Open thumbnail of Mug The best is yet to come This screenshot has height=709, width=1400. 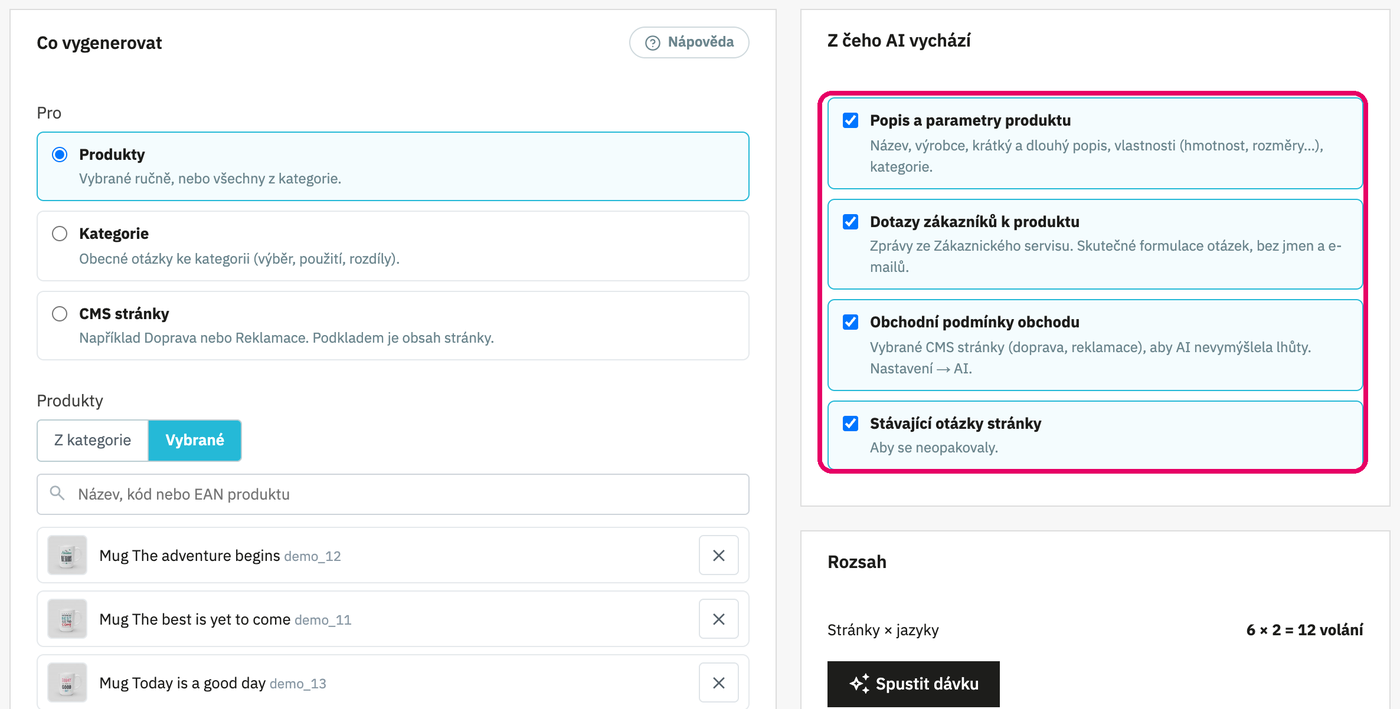[67, 619]
